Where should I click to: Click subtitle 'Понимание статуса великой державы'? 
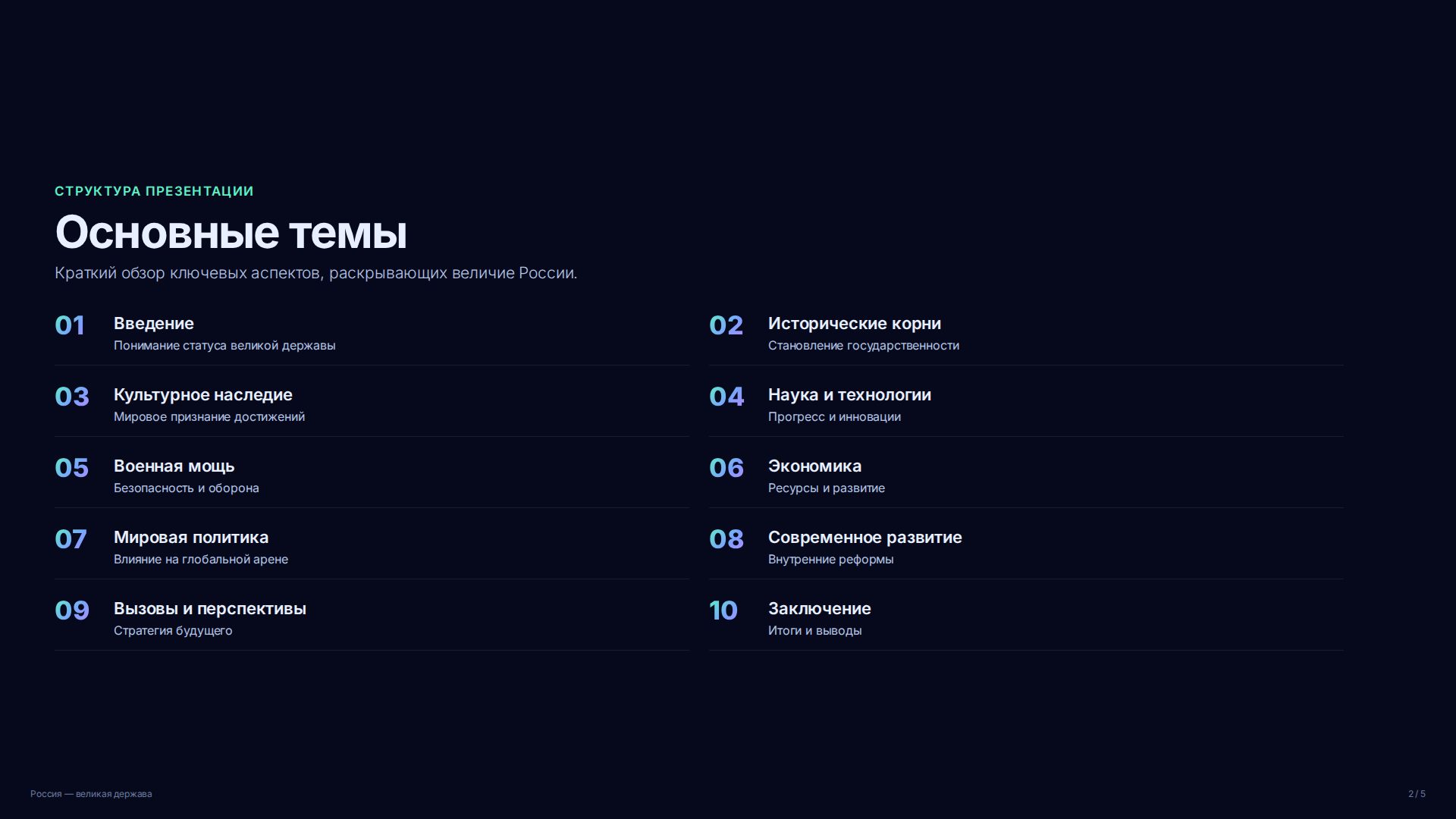pyautogui.click(x=224, y=346)
